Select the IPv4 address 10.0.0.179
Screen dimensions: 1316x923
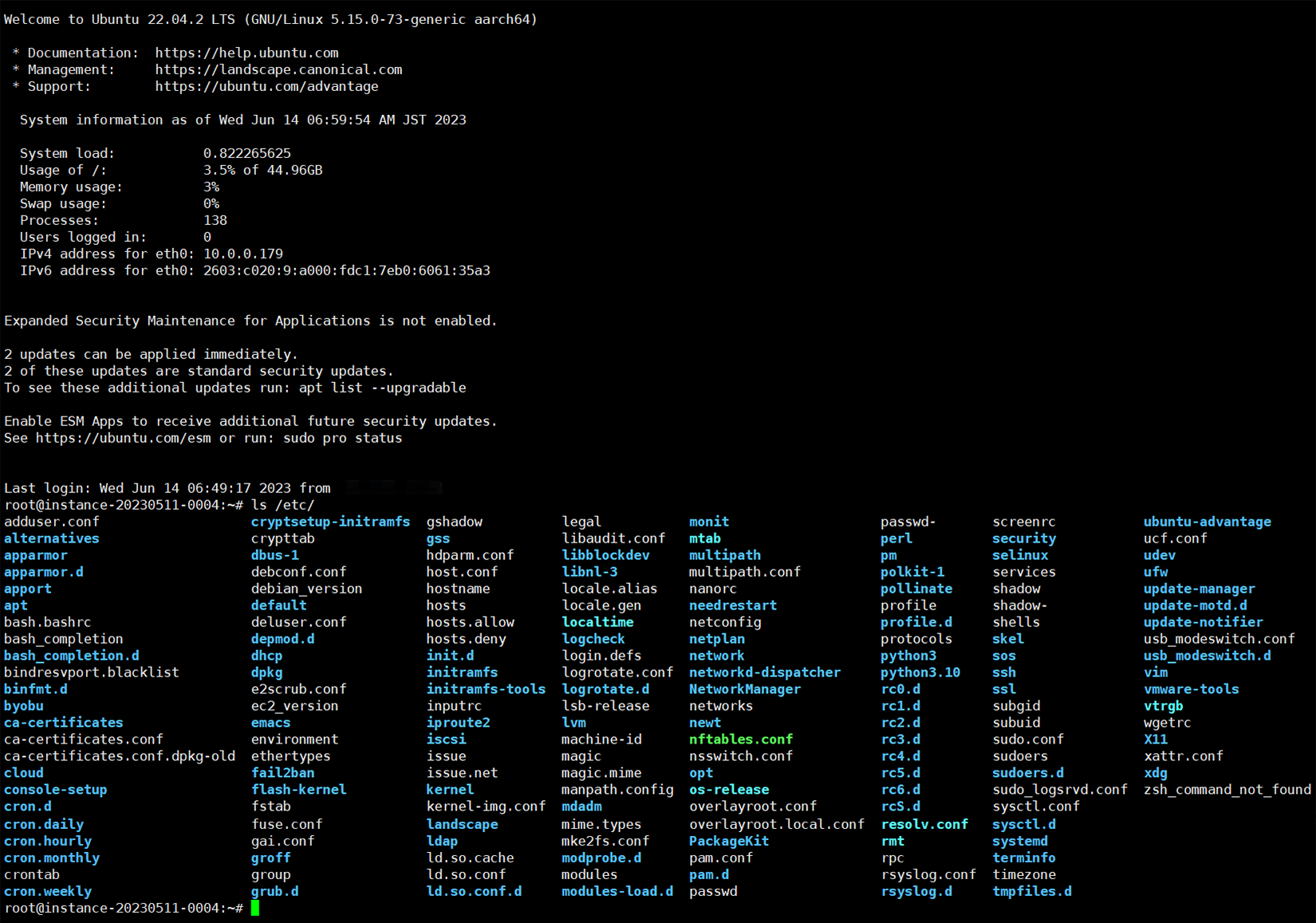242,254
